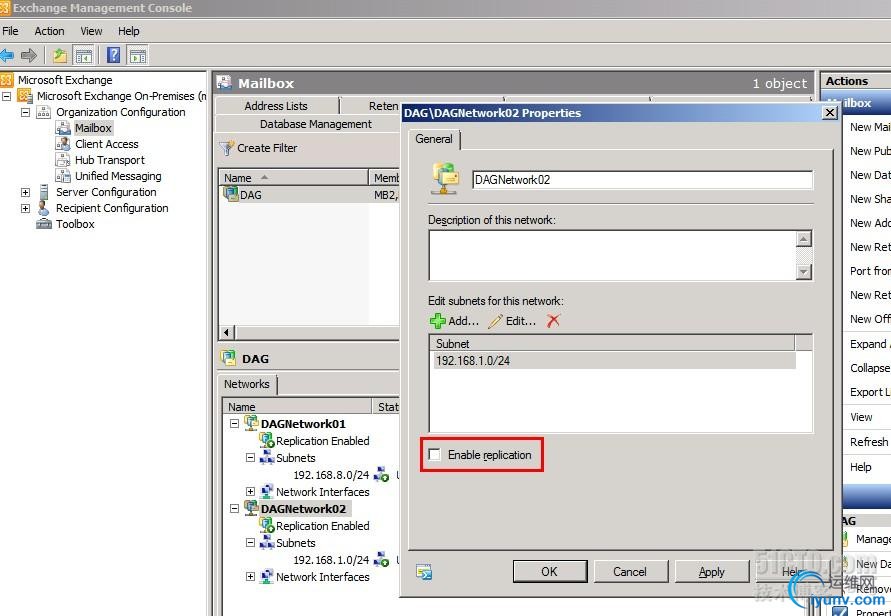
Task: Click the General tab in the Properties dialog
Action: pos(434,139)
